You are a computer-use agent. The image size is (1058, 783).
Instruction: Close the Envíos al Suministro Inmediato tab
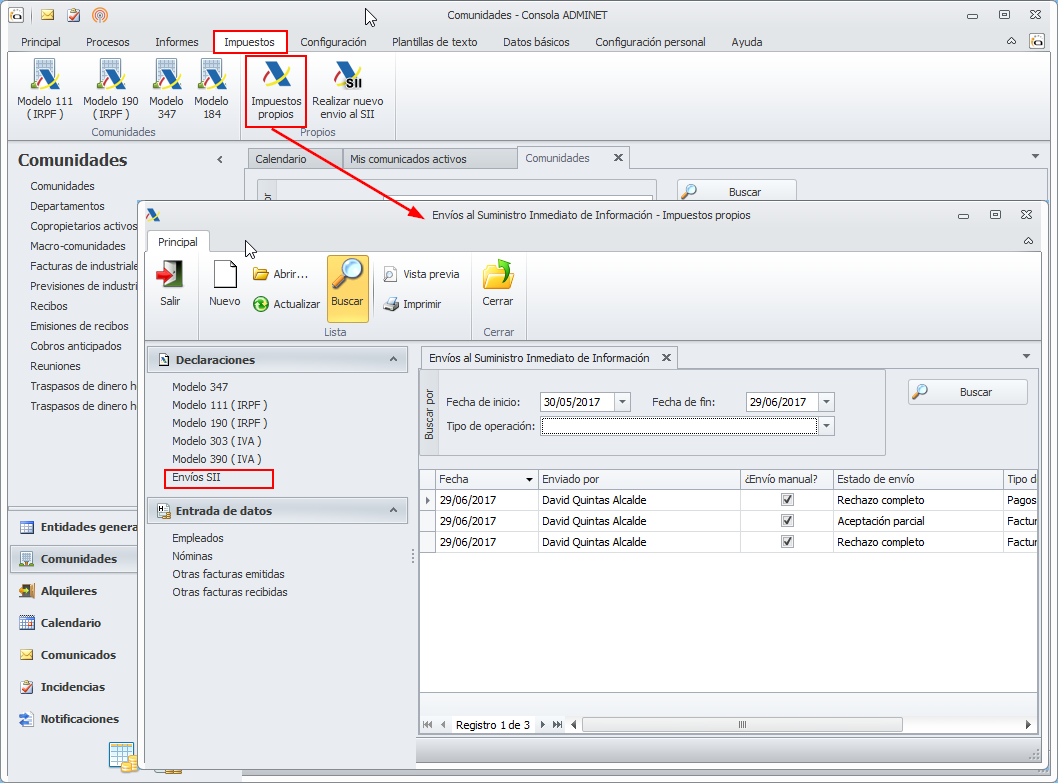click(x=666, y=358)
